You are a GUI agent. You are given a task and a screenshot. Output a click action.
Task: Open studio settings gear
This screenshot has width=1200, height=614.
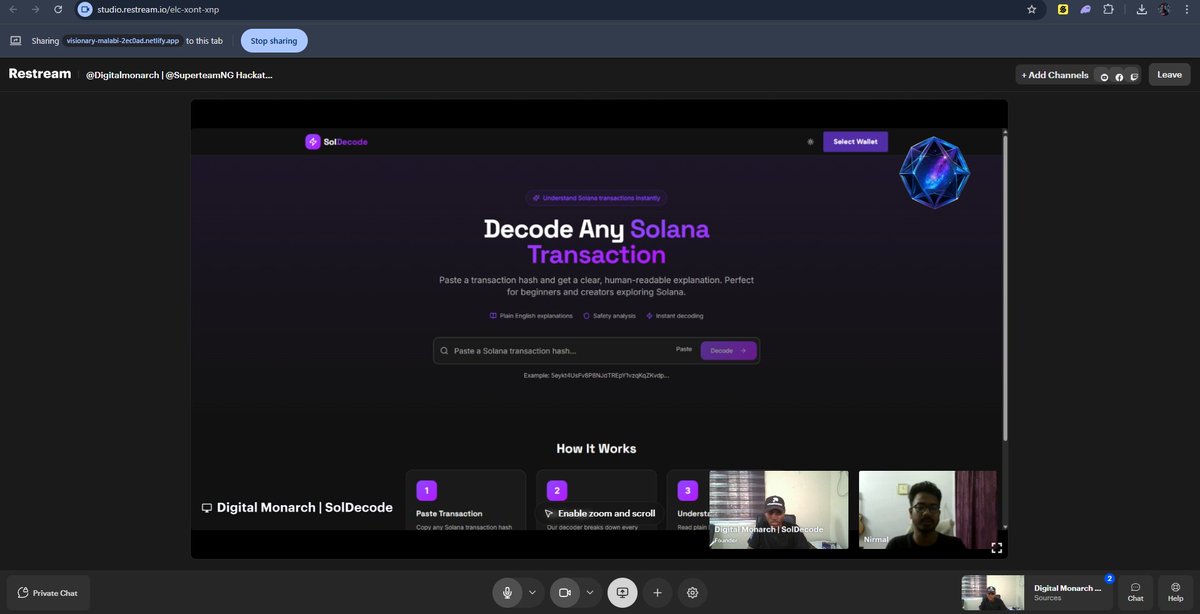coord(693,593)
